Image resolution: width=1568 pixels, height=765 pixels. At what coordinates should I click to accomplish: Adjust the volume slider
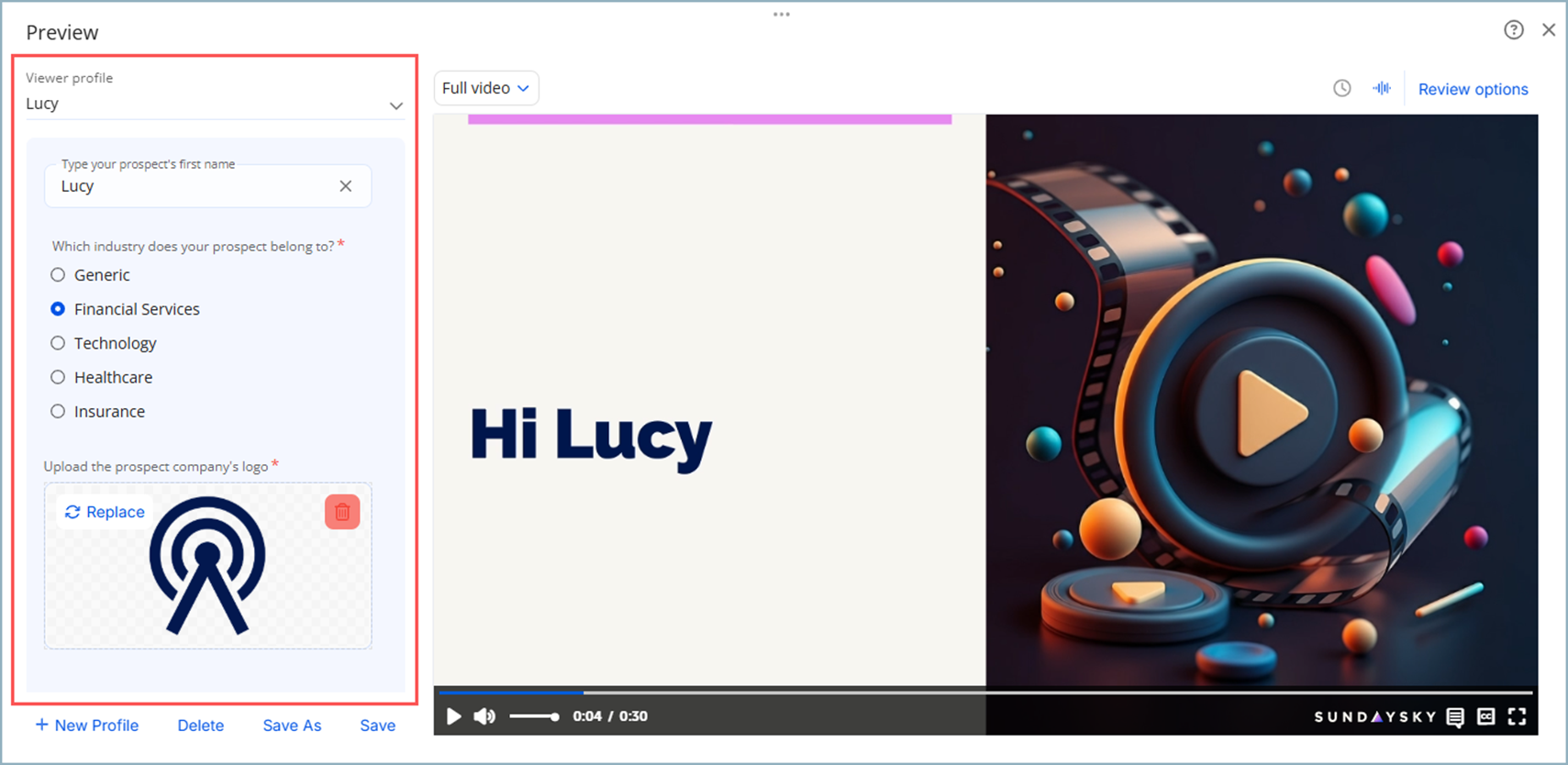point(534,716)
